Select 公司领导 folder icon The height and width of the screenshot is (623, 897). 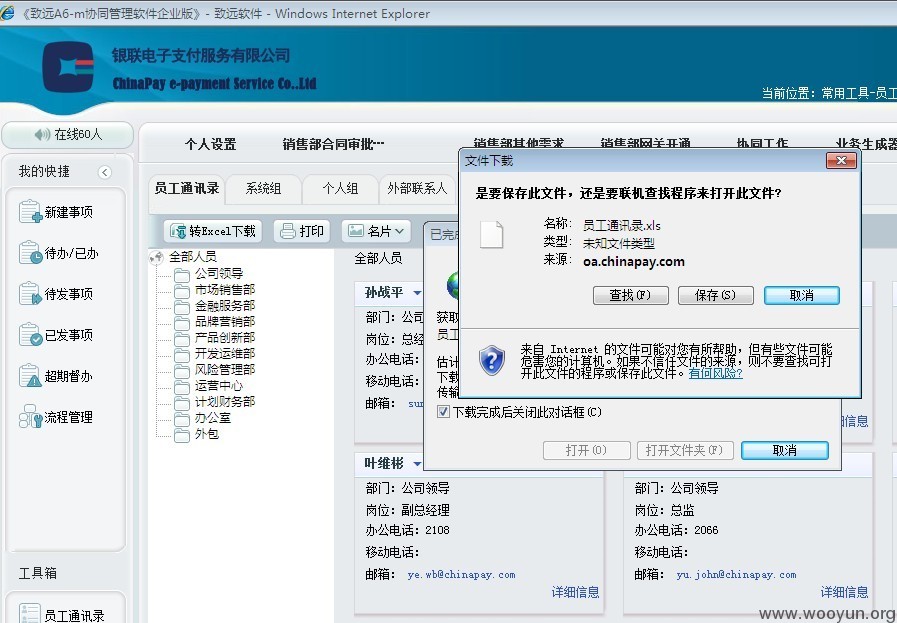click(x=182, y=275)
